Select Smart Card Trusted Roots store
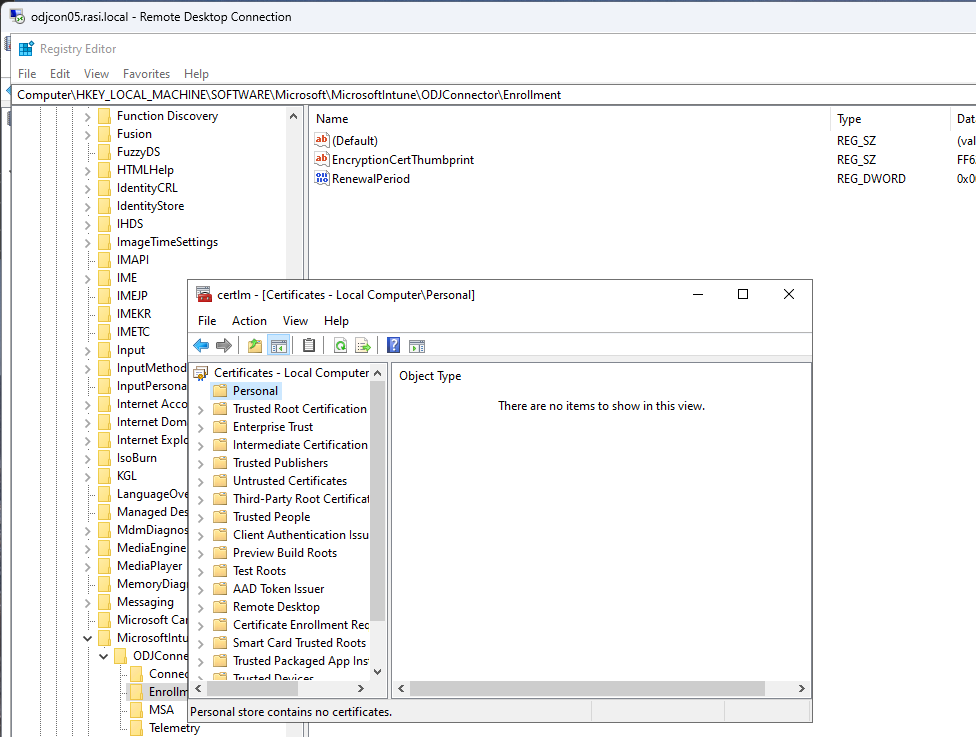This screenshot has width=976, height=737. tap(299, 643)
